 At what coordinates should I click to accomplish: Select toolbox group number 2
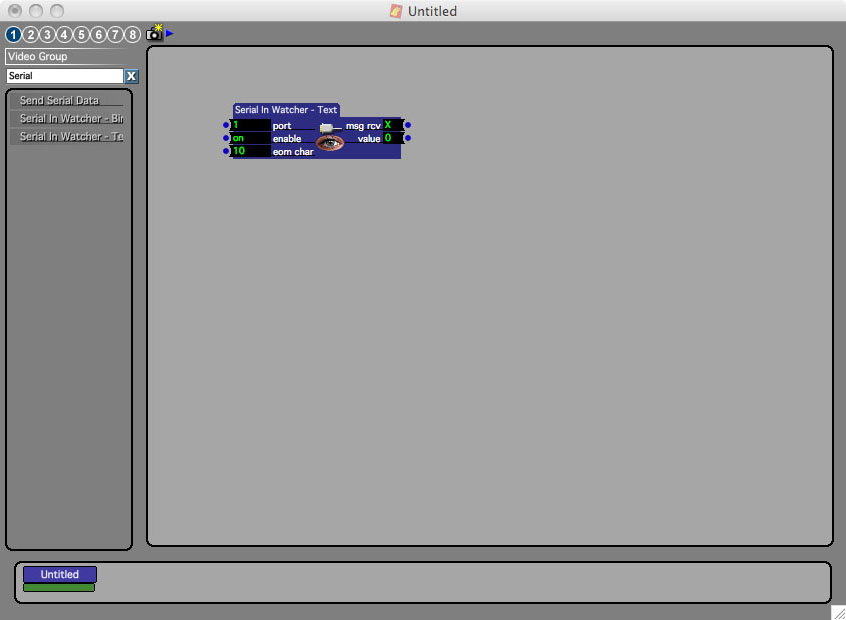click(31, 35)
